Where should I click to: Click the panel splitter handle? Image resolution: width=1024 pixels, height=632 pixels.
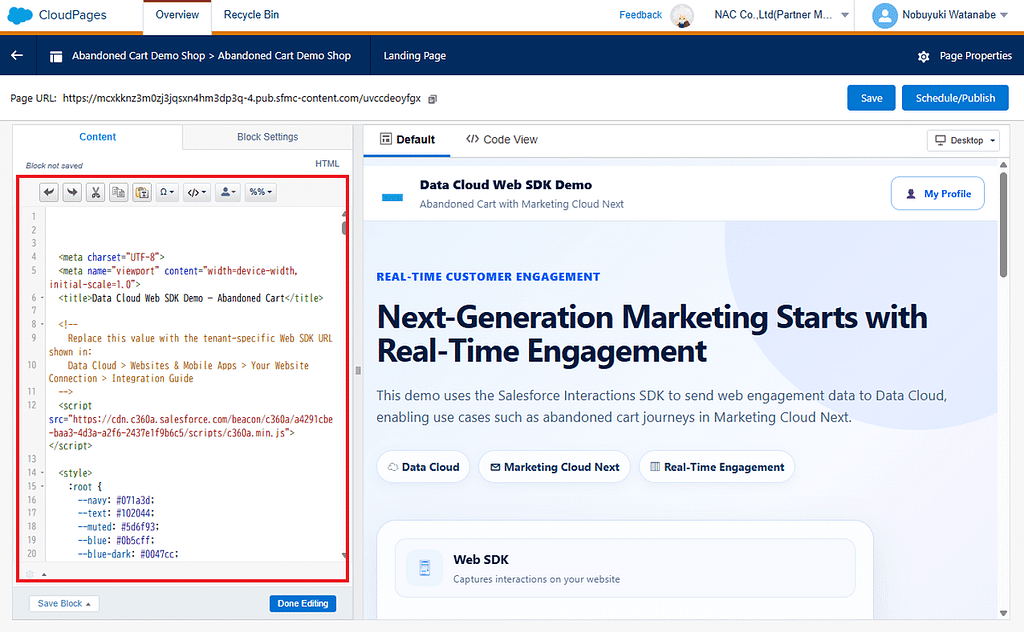coord(358,371)
